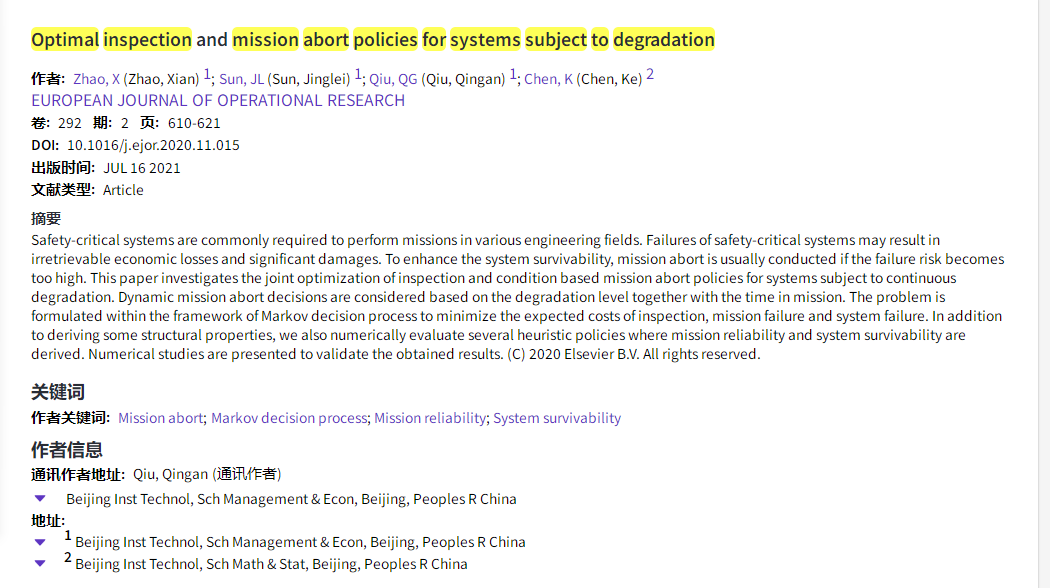This screenshot has height=588, width=1050.
Task: Expand triangle beside address number 1
Action: [40, 542]
